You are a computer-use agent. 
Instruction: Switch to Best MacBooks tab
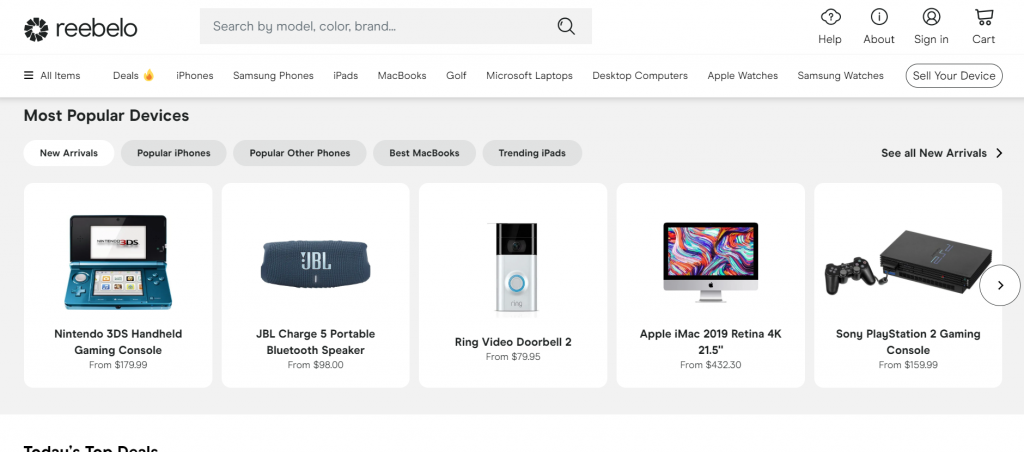[424, 153]
